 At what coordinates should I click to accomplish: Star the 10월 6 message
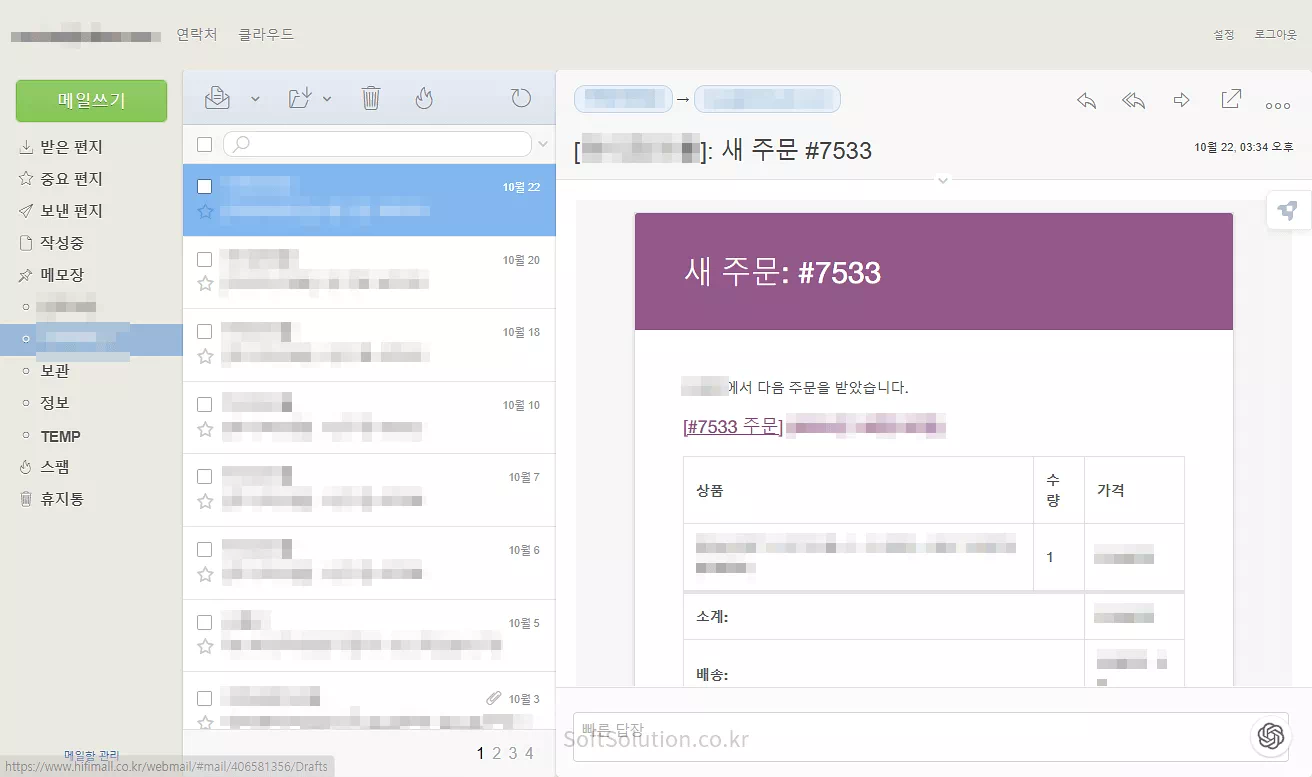coord(205,574)
